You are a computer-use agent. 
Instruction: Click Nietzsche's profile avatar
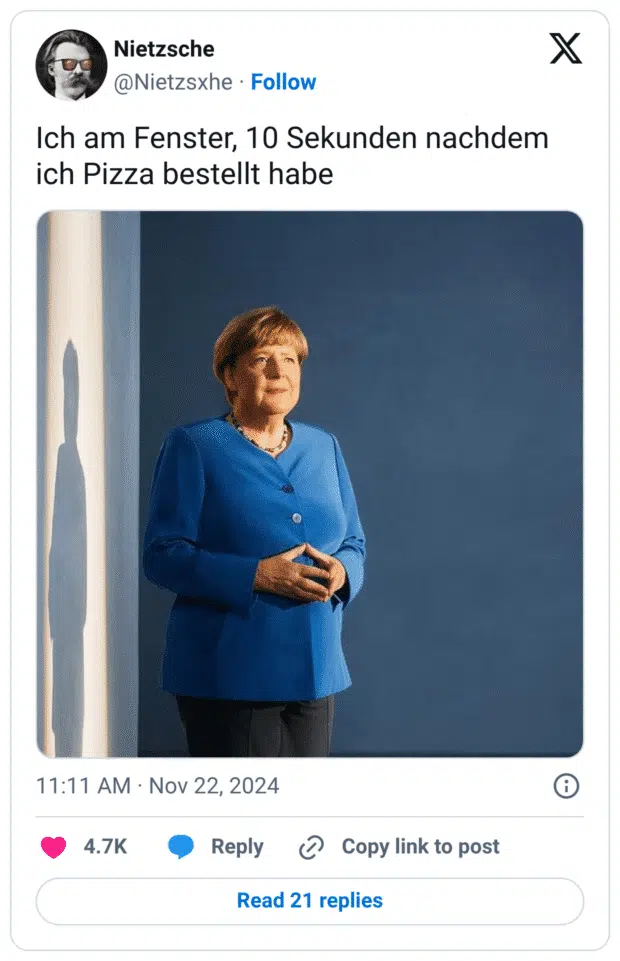coord(67,64)
